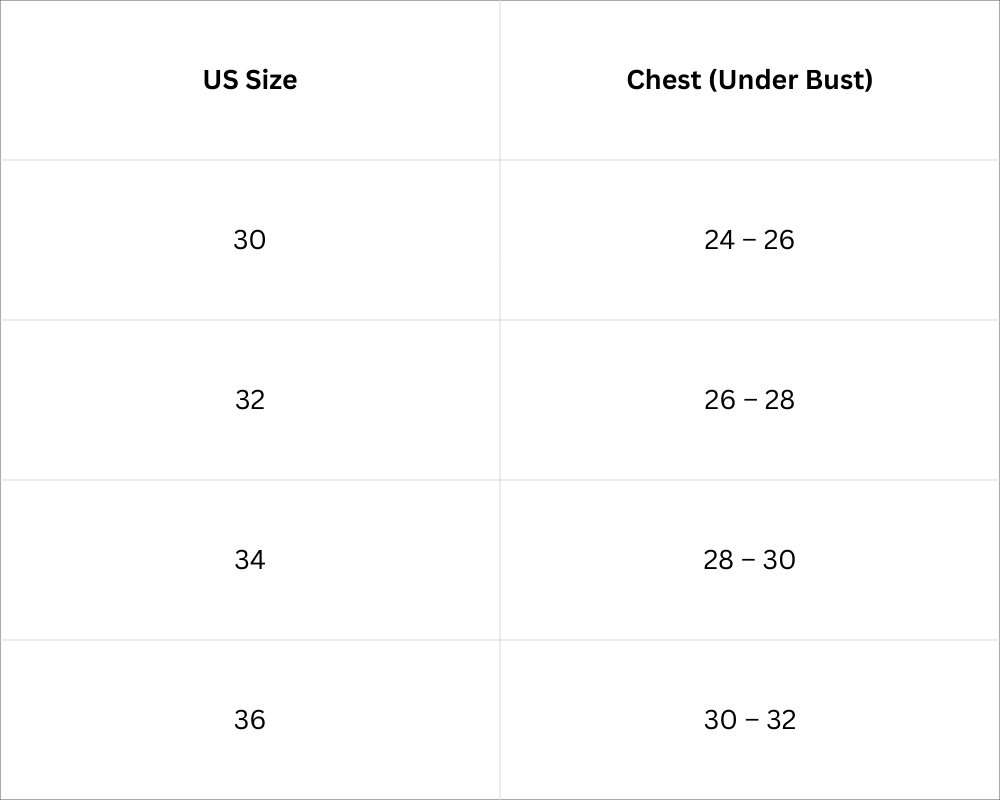Click the number 26 in first row

coord(779,240)
